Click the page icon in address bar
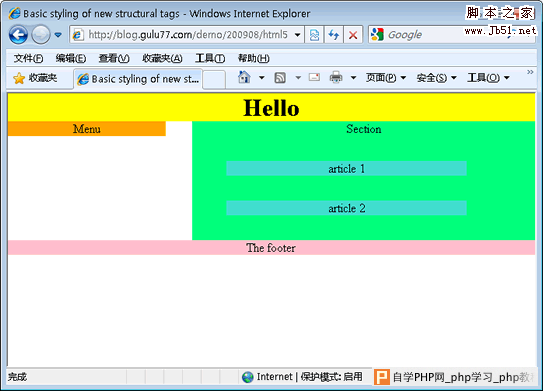This screenshot has height=391, width=543. point(78,35)
